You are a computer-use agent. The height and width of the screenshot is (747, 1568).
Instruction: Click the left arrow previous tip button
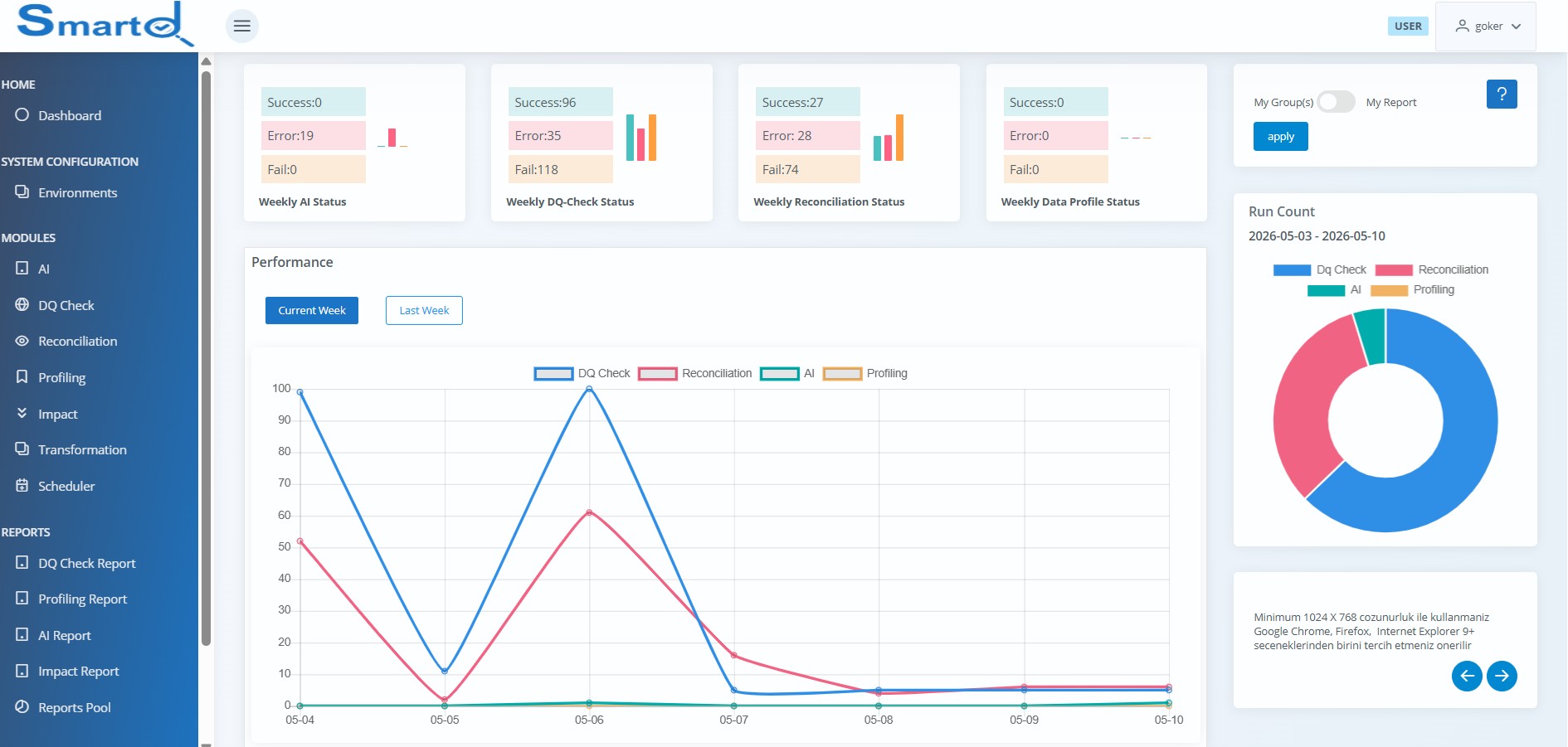[1467, 676]
